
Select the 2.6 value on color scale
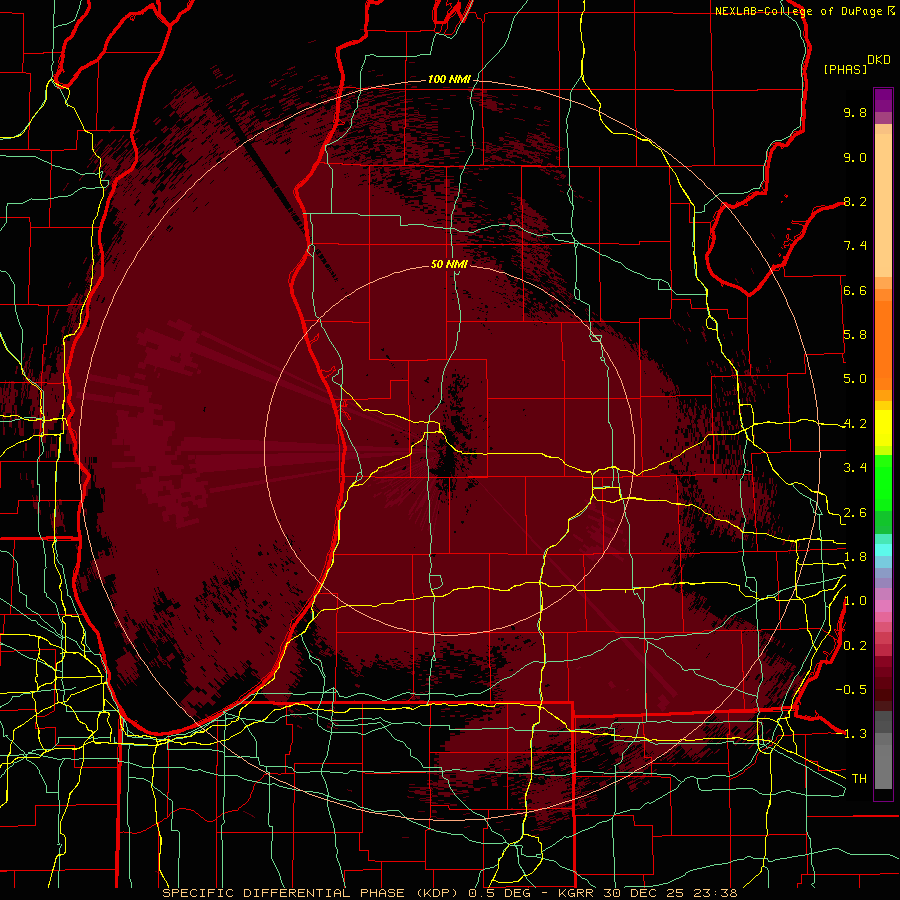pos(855,513)
